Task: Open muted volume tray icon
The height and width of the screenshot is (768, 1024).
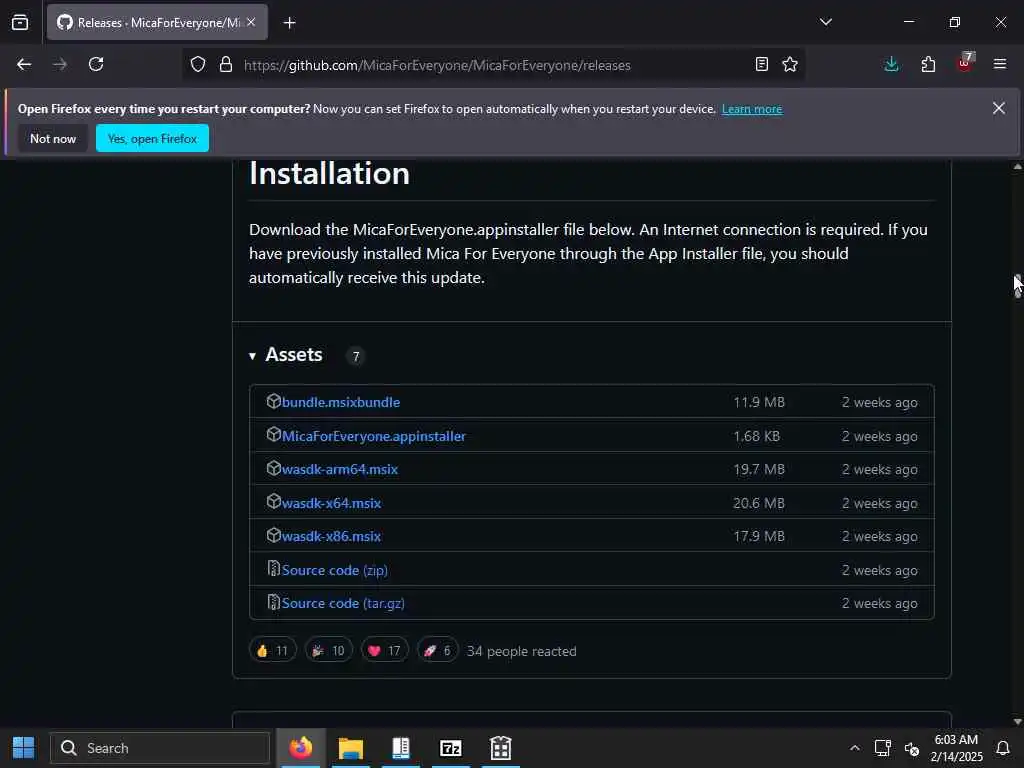Action: pos(912,748)
